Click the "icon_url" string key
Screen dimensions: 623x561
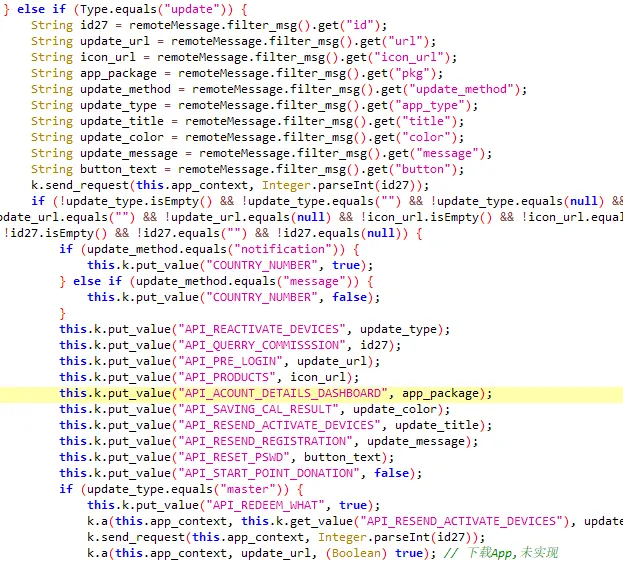coord(411,57)
